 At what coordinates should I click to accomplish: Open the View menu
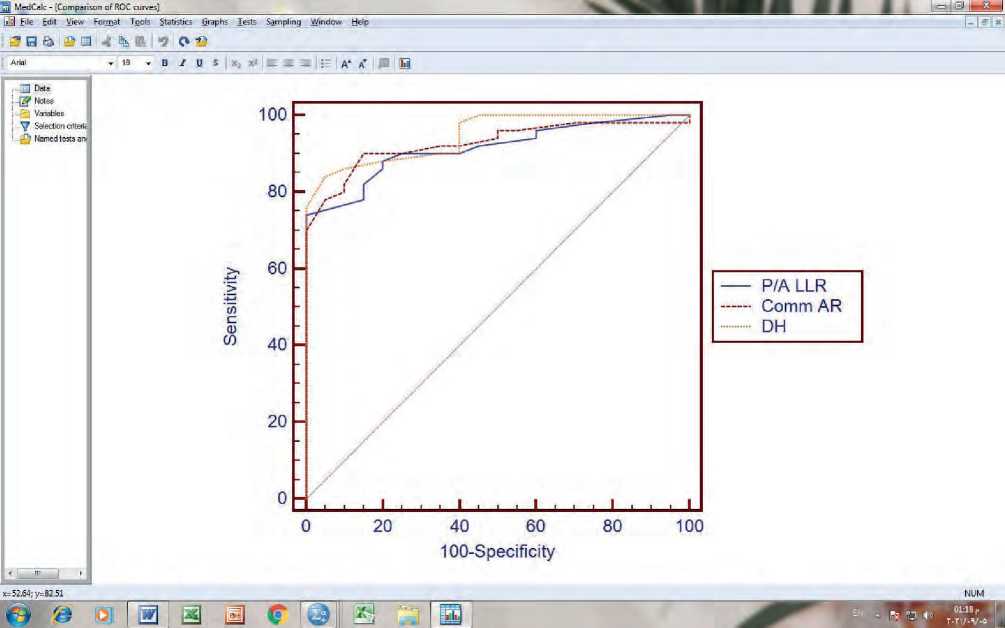coord(75,22)
